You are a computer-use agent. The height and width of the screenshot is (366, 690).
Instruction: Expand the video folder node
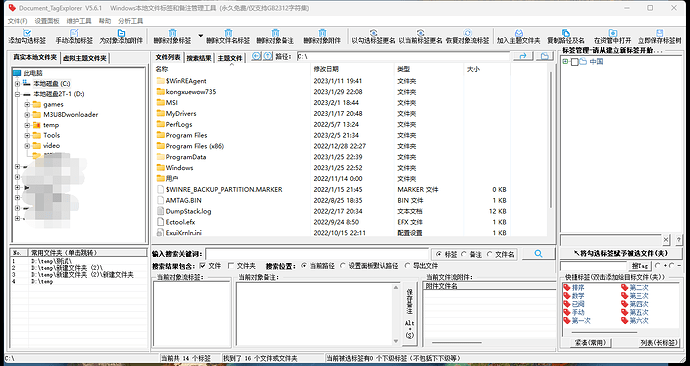(x=27, y=146)
